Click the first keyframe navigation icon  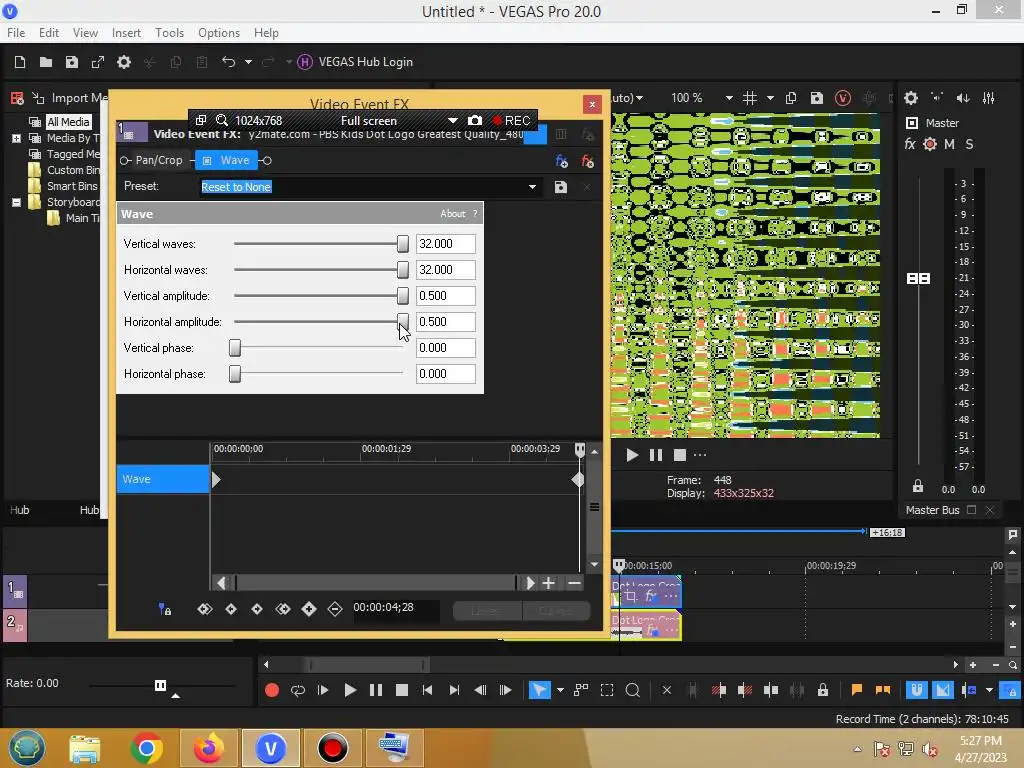(204, 609)
